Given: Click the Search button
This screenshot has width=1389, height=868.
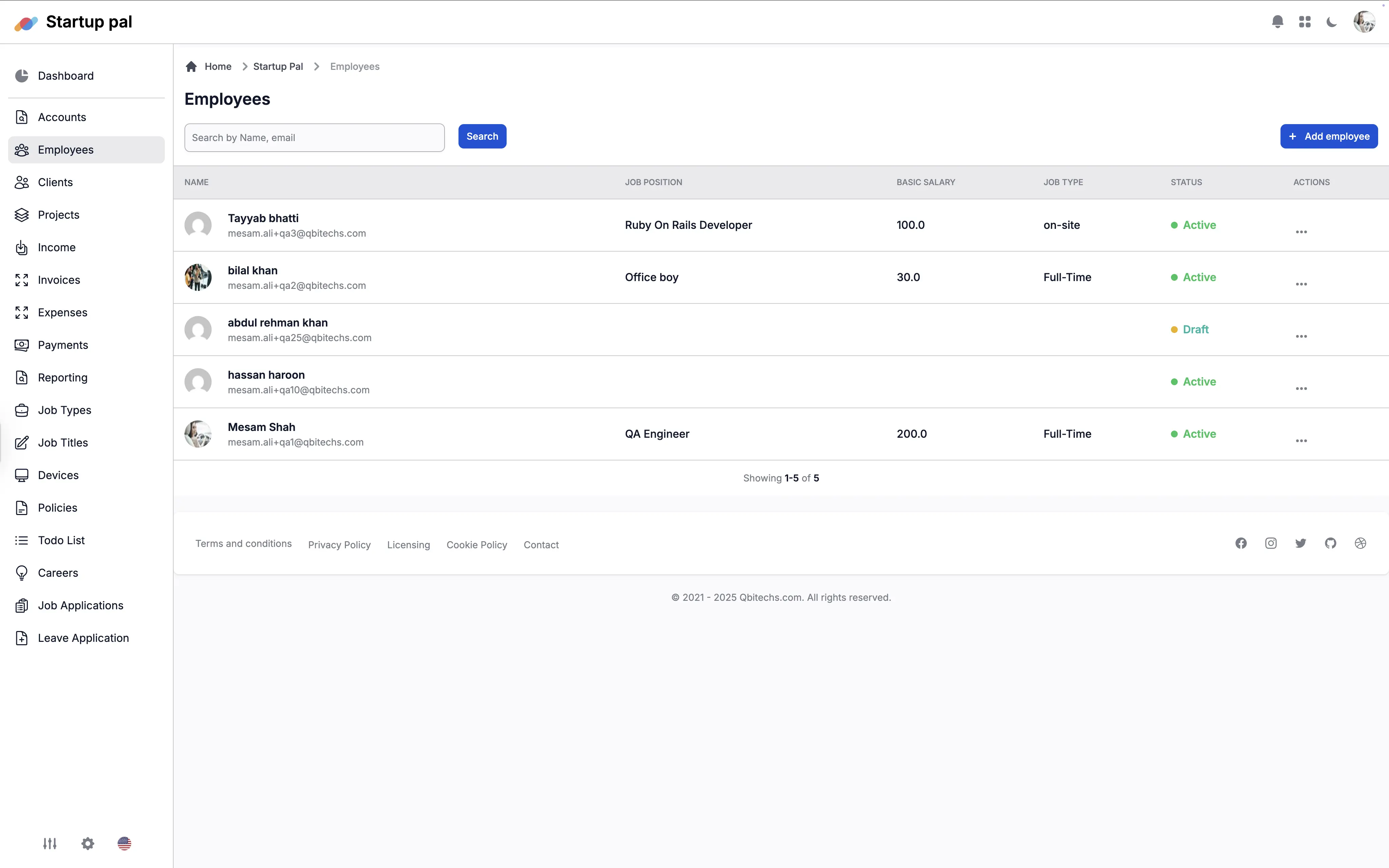Looking at the screenshot, I should 482,137.
